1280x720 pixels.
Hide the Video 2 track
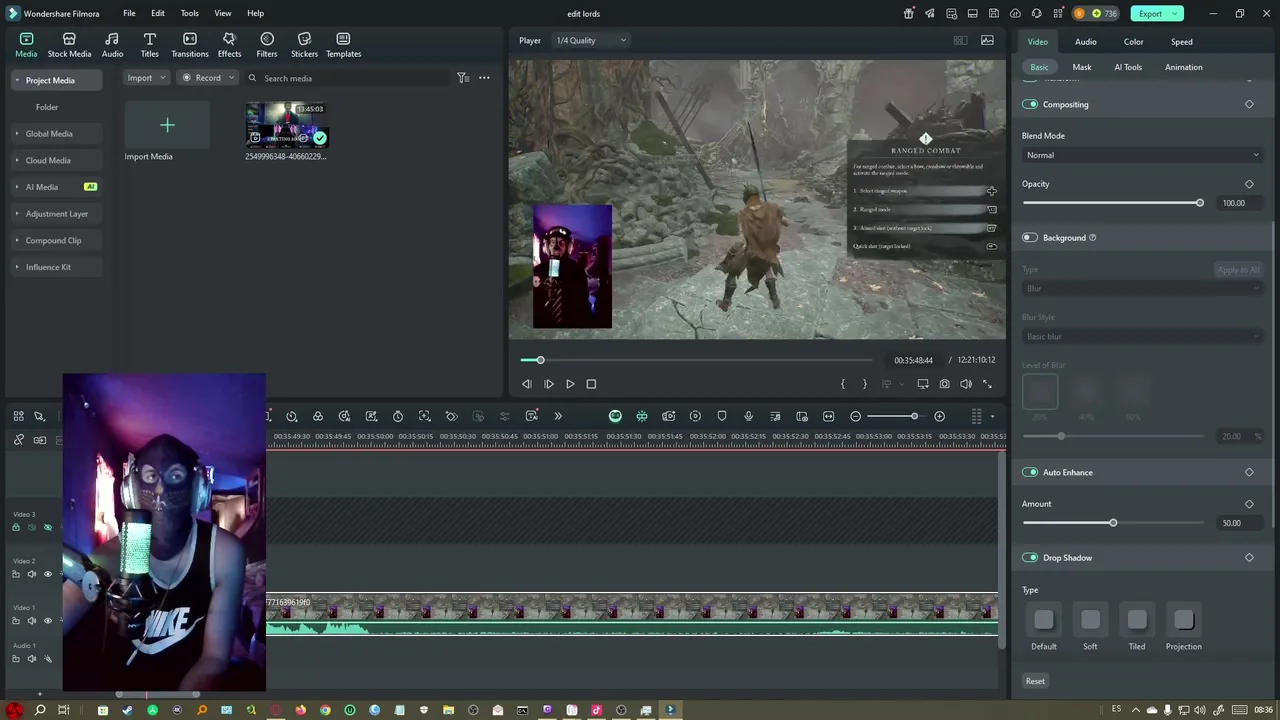pos(47,574)
